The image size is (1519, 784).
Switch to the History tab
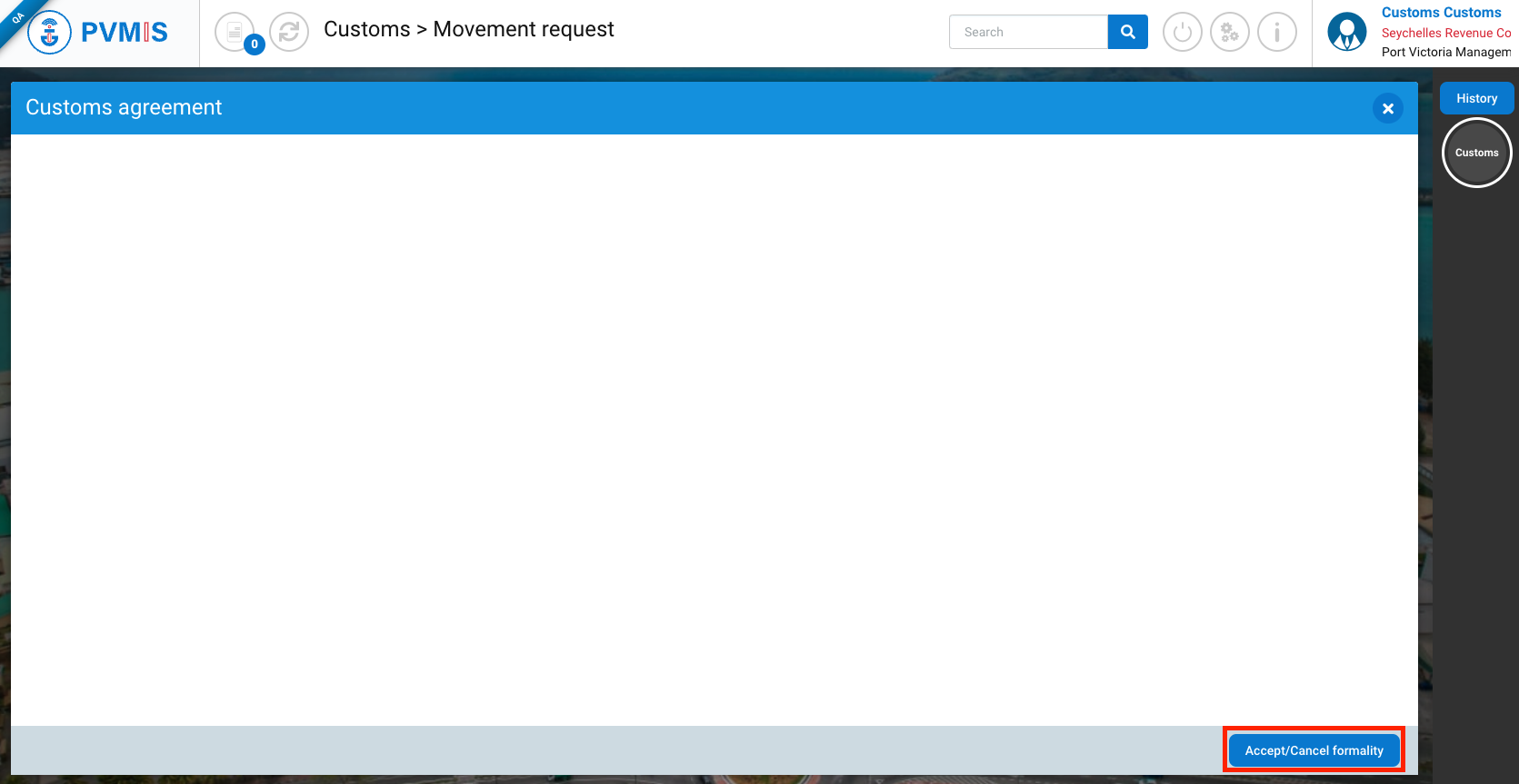click(x=1476, y=98)
